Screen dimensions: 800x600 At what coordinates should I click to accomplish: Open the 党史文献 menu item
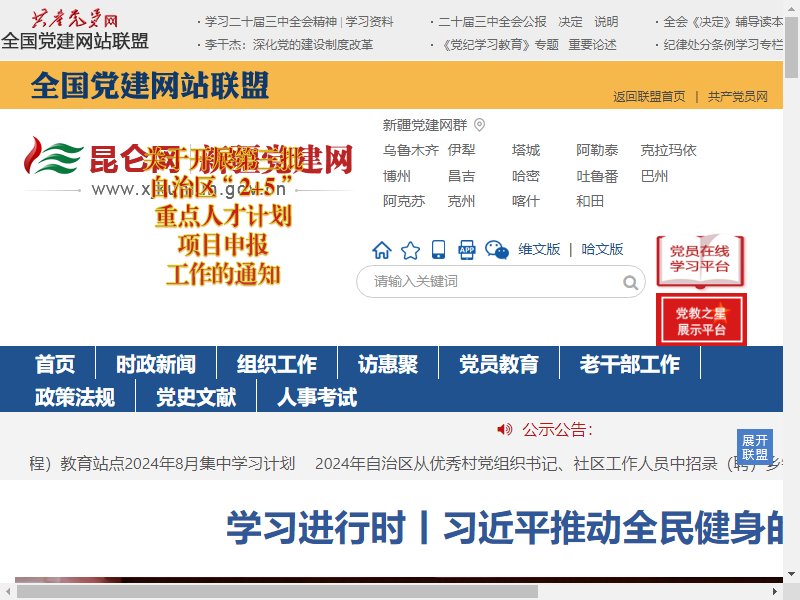point(196,397)
